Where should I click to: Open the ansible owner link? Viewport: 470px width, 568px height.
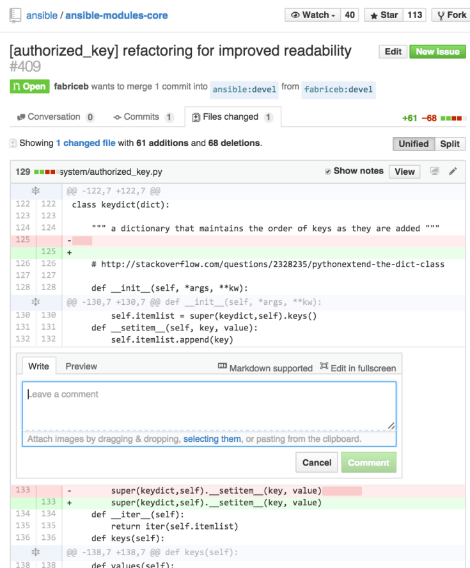point(42,16)
